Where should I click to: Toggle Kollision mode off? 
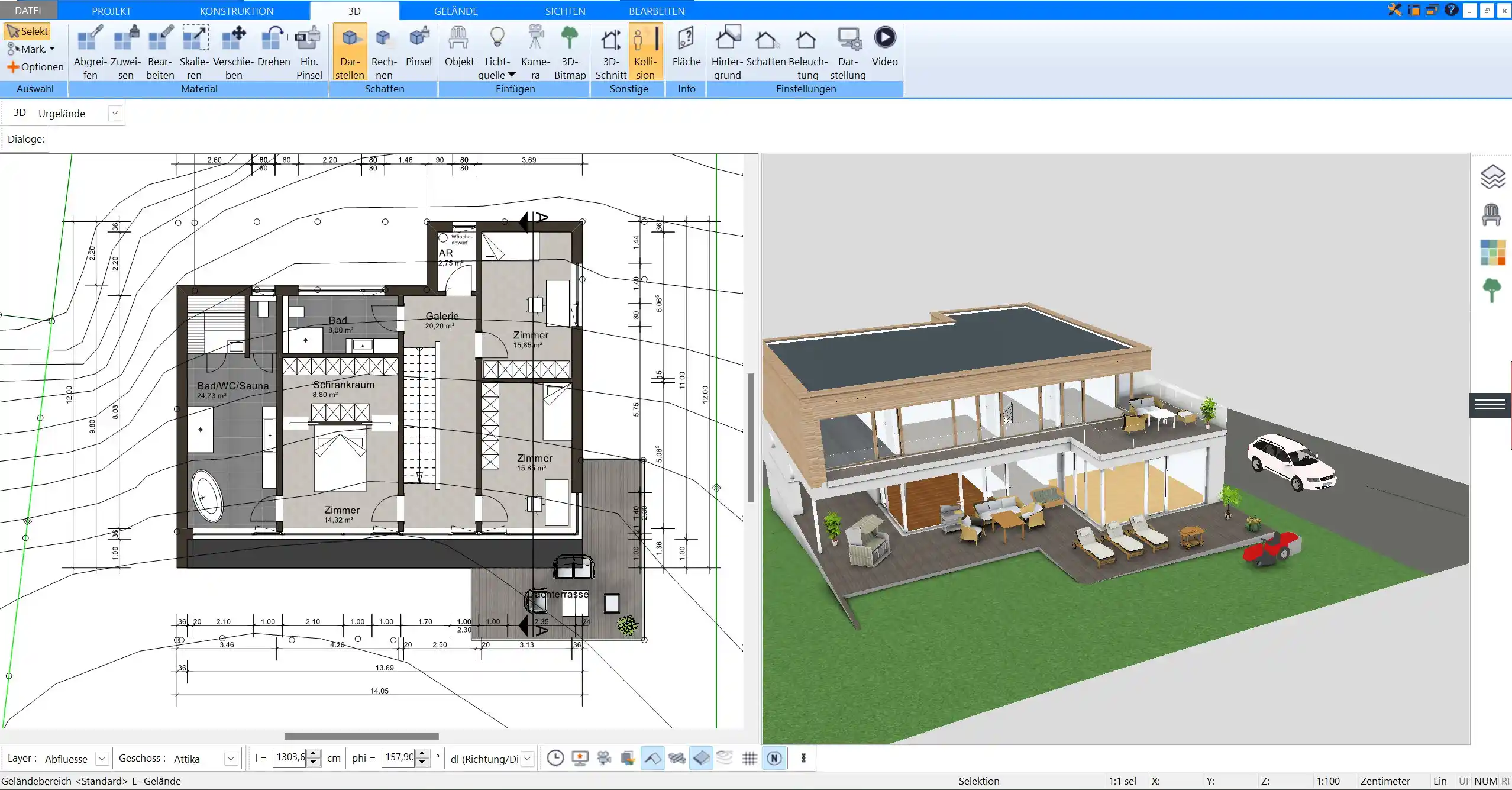coord(645,52)
